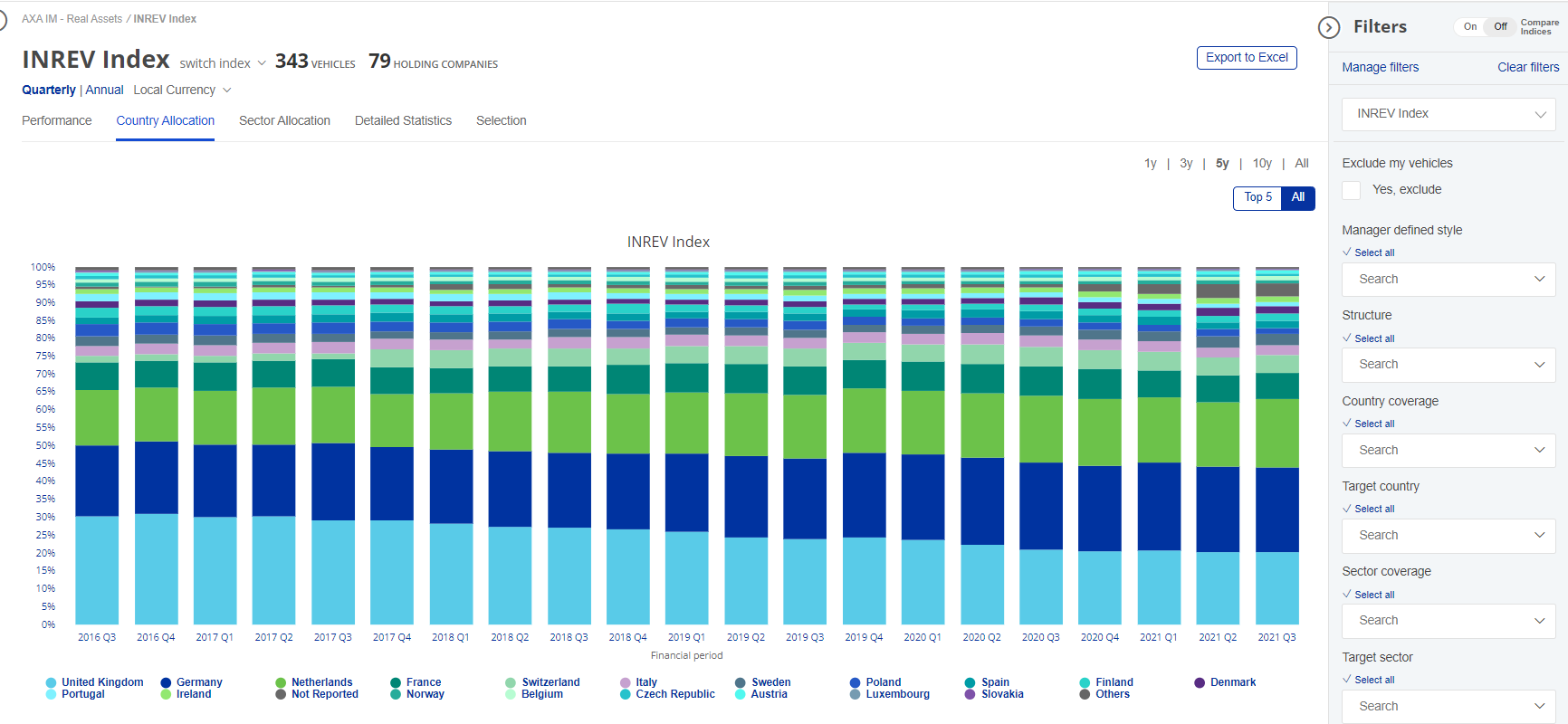Click France legend dot
Image resolution: width=1568 pixels, height=724 pixels.
(396, 683)
